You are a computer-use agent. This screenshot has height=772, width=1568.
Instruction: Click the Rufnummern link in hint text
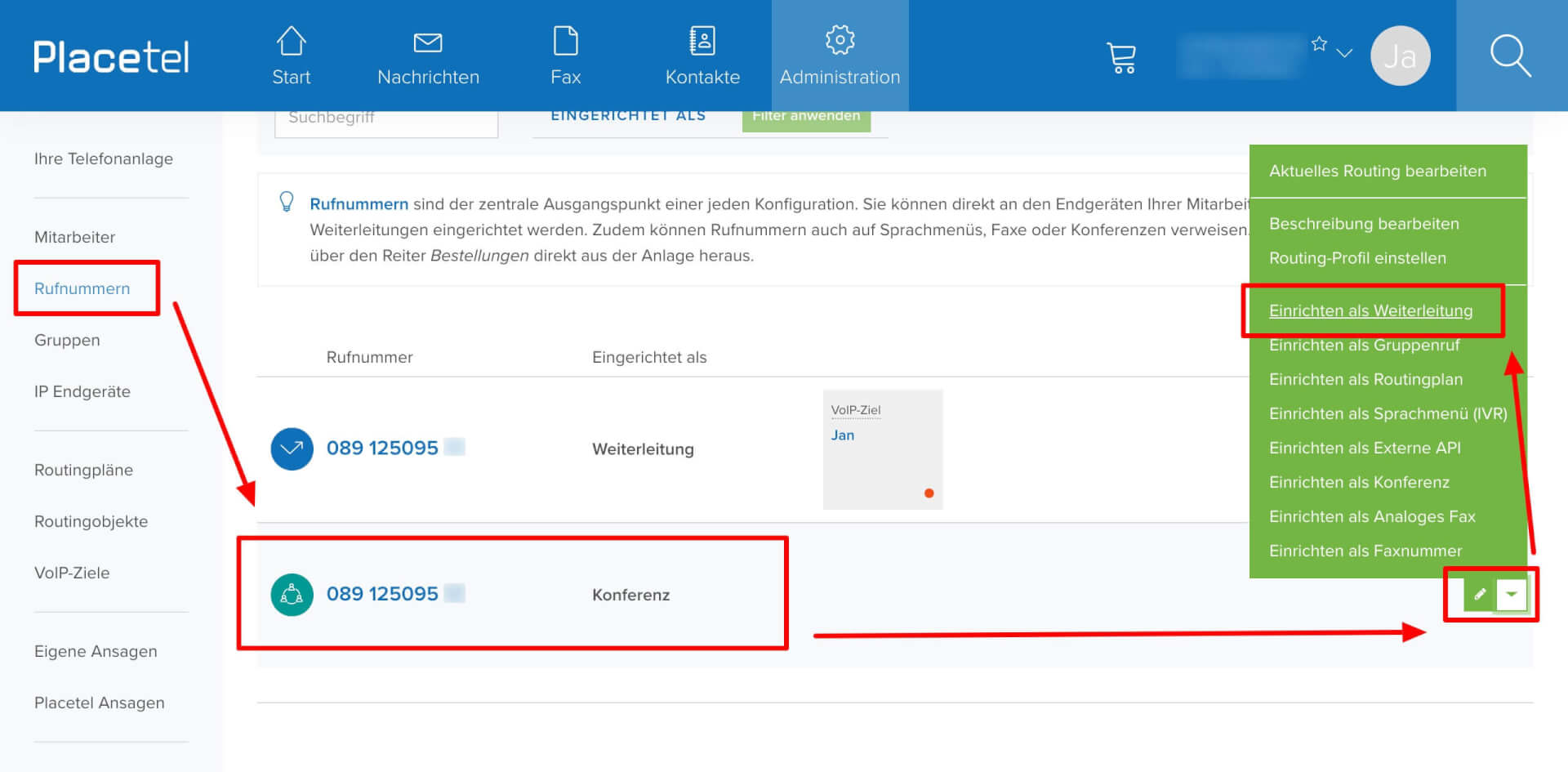pos(359,204)
